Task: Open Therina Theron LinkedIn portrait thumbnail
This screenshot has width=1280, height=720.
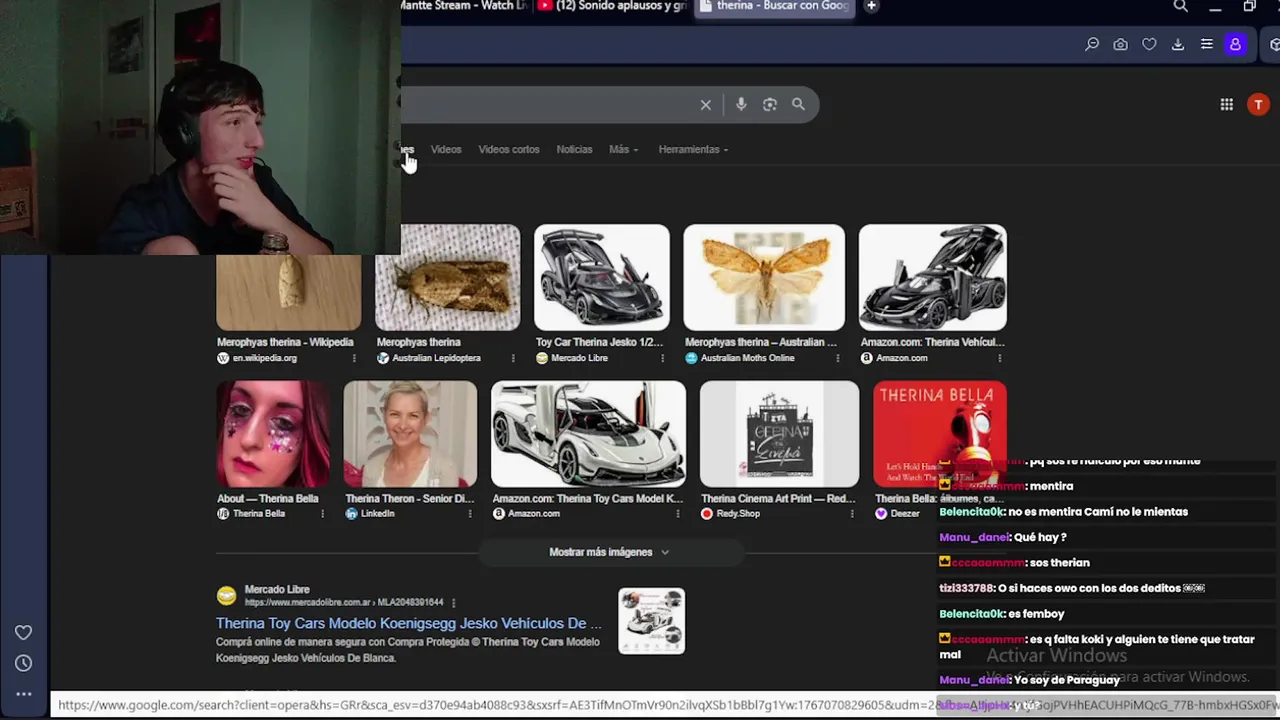Action: click(x=410, y=433)
